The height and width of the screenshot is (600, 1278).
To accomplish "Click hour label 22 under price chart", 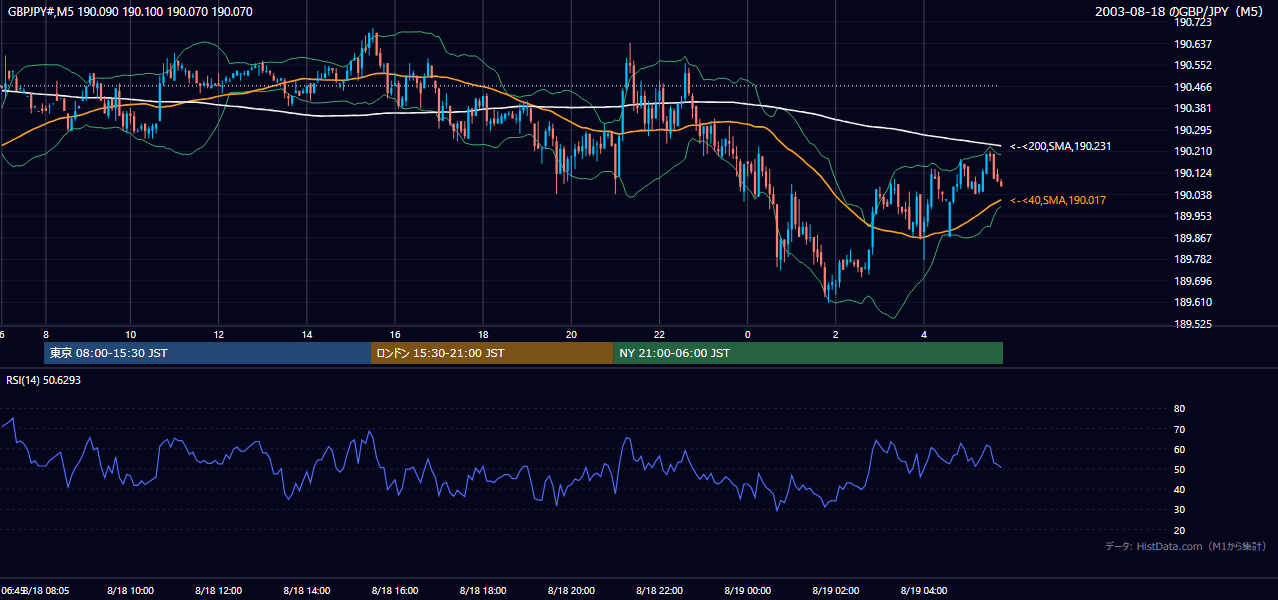I will 659,335.
